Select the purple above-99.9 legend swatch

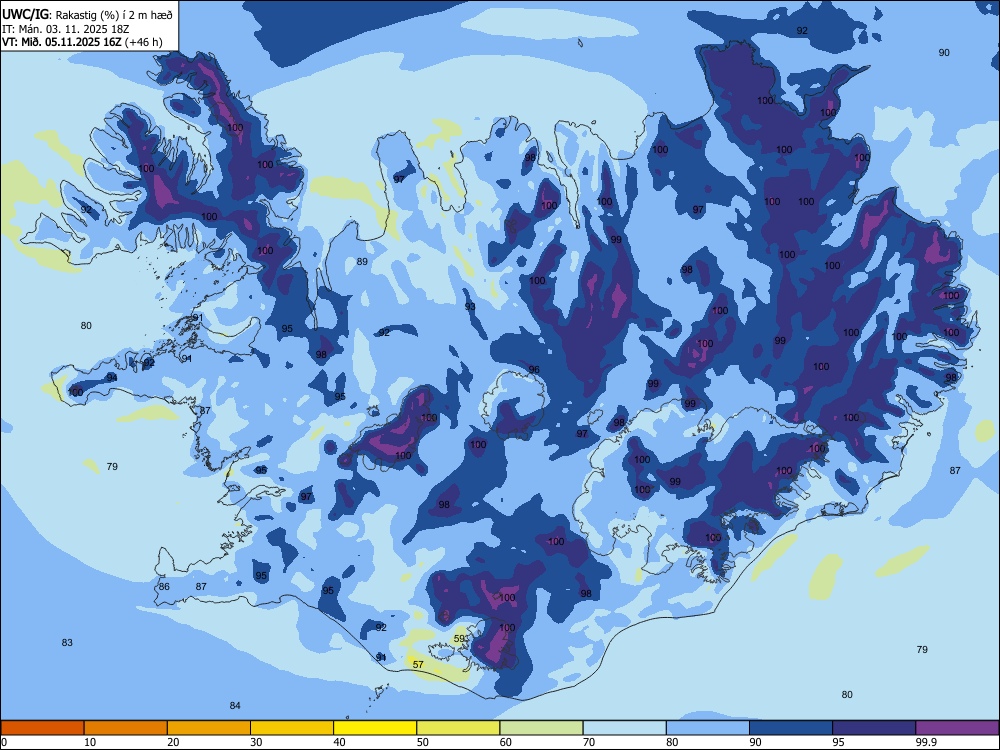point(957,728)
